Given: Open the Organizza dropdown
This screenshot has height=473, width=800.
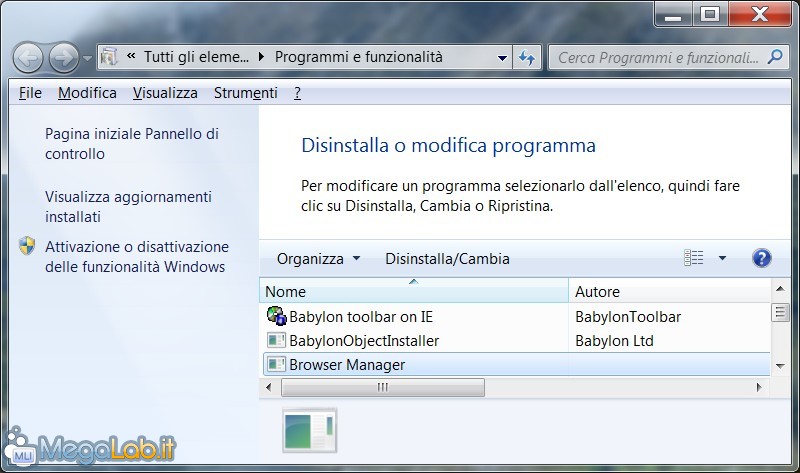Looking at the screenshot, I should 319,259.
